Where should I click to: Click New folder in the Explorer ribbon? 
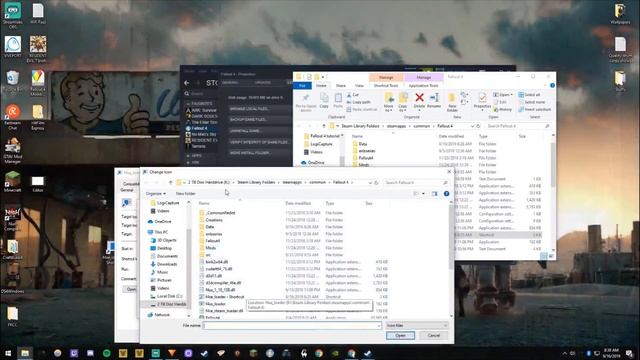452,102
